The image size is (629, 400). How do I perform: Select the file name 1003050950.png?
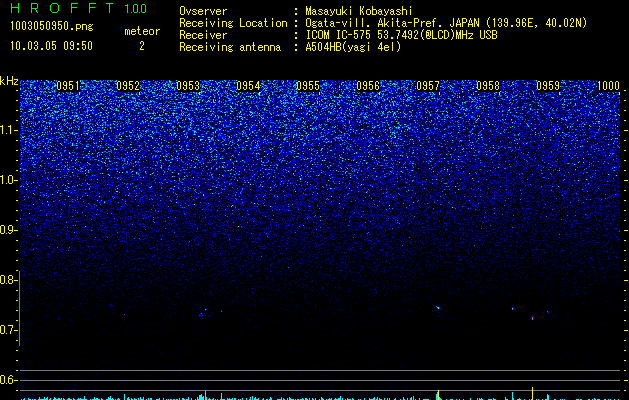[51, 26]
